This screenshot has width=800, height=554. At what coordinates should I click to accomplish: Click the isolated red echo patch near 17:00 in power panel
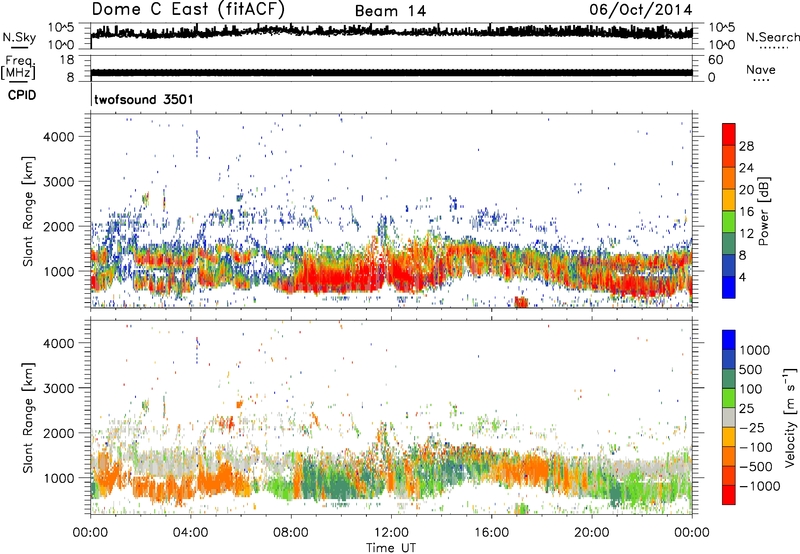pos(521,301)
